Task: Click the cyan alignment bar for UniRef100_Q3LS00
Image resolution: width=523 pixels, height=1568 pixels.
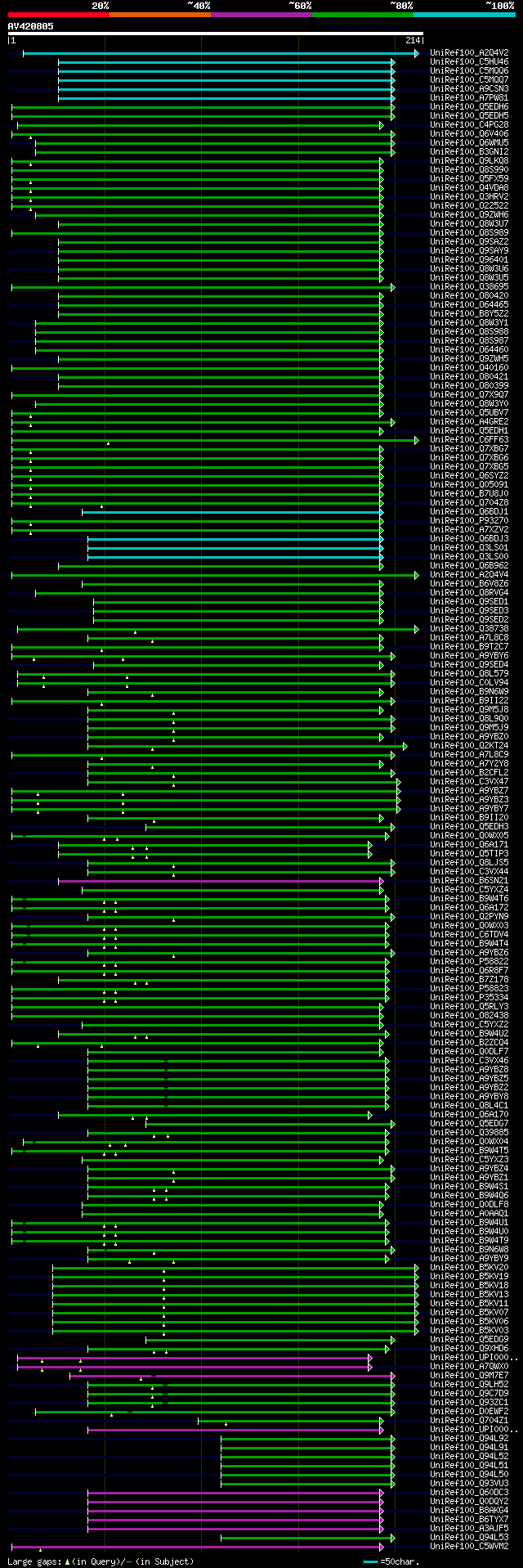Action: pyautogui.click(x=235, y=557)
